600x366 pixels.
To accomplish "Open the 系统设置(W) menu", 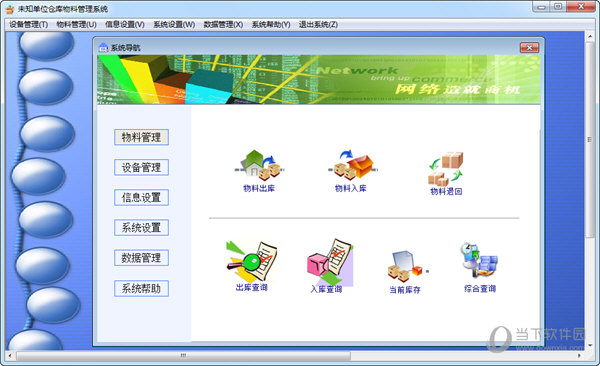I will (x=174, y=25).
